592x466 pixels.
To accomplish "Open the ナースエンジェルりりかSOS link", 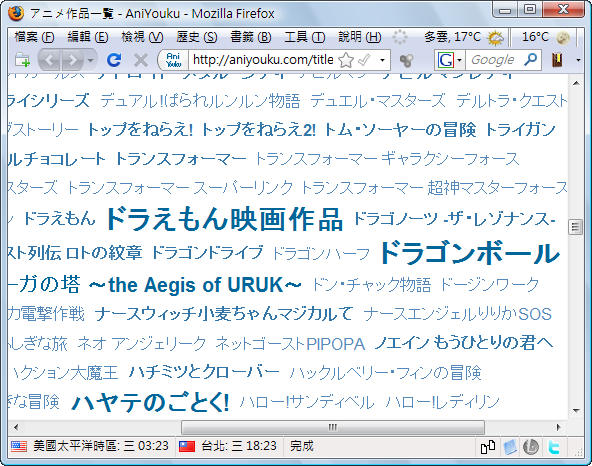I will (458, 314).
